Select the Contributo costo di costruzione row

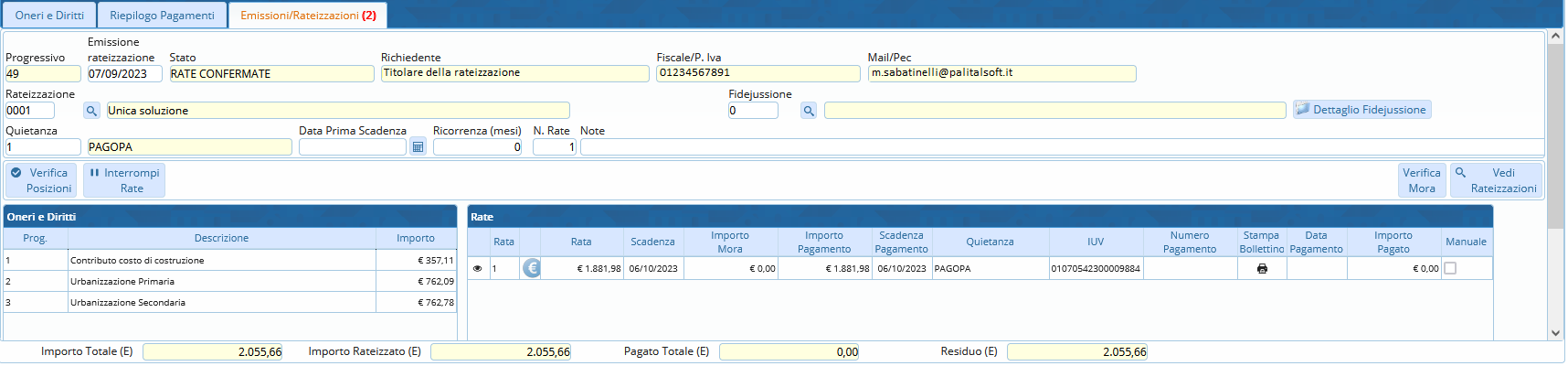221,261
